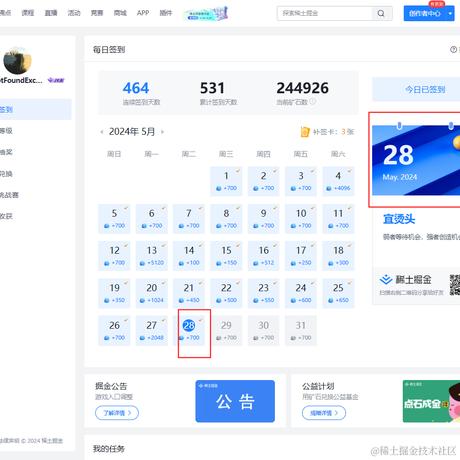
Task: Click the QR code in share card
Action: 455,285
